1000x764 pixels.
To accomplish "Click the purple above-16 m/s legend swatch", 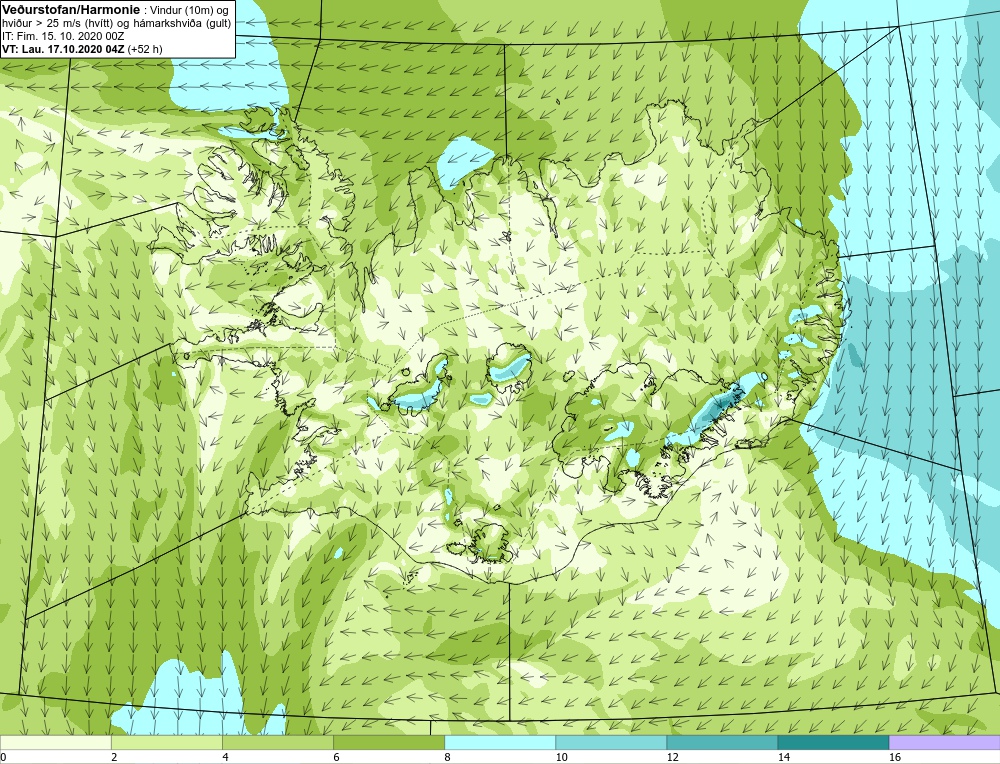I will pyautogui.click(x=945, y=742).
